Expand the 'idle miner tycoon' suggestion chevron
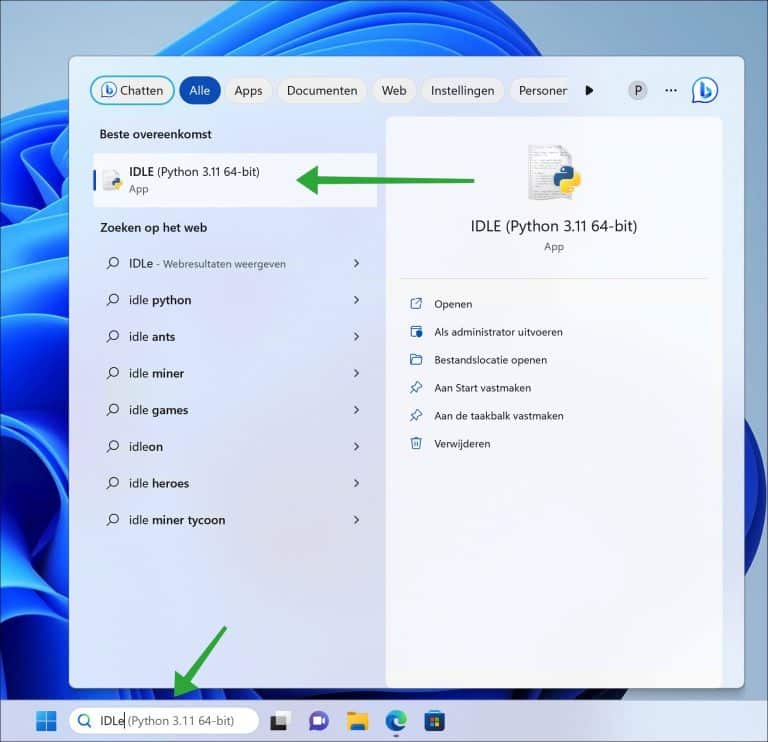This screenshot has width=768, height=742. tap(357, 520)
